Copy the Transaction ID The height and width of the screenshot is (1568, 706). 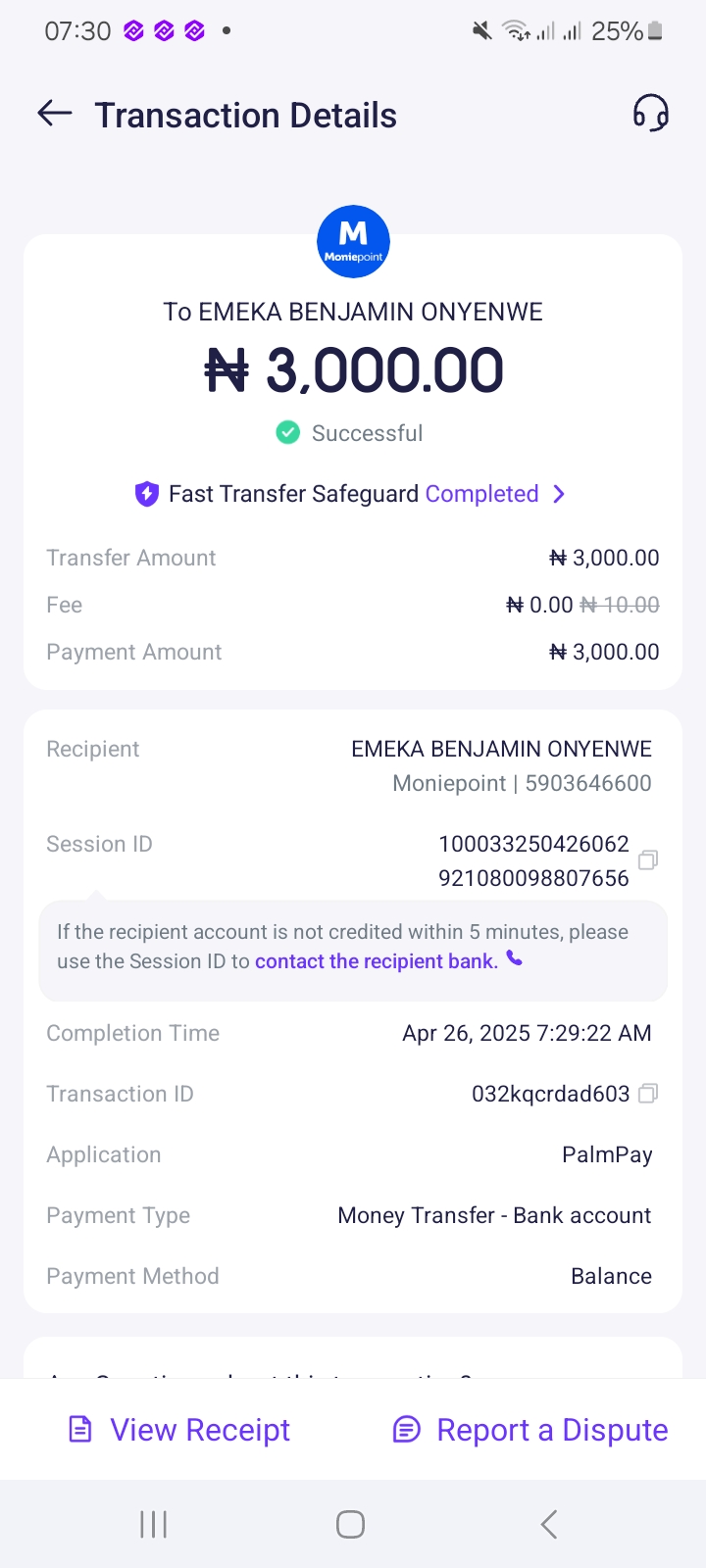point(647,1093)
